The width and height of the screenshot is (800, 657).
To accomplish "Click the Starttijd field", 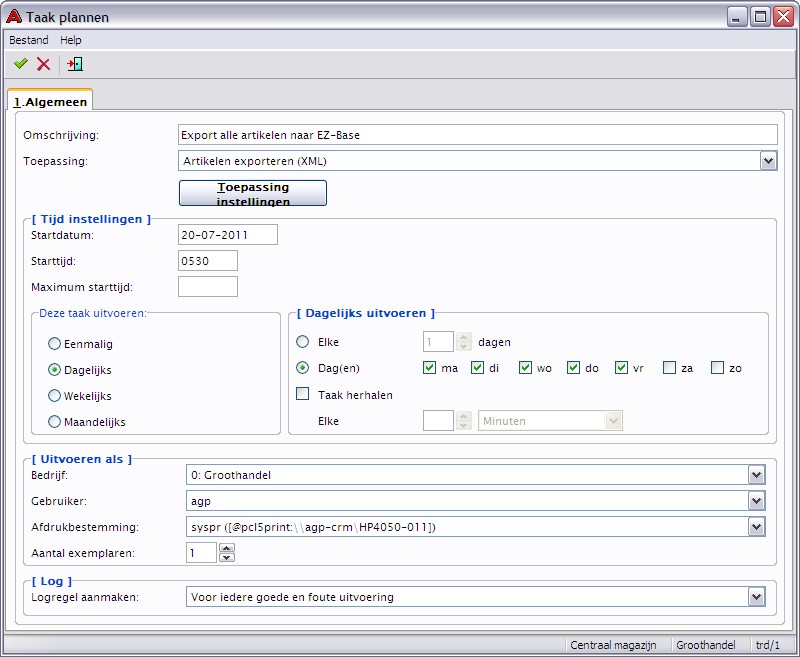I will tap(208, 261).
